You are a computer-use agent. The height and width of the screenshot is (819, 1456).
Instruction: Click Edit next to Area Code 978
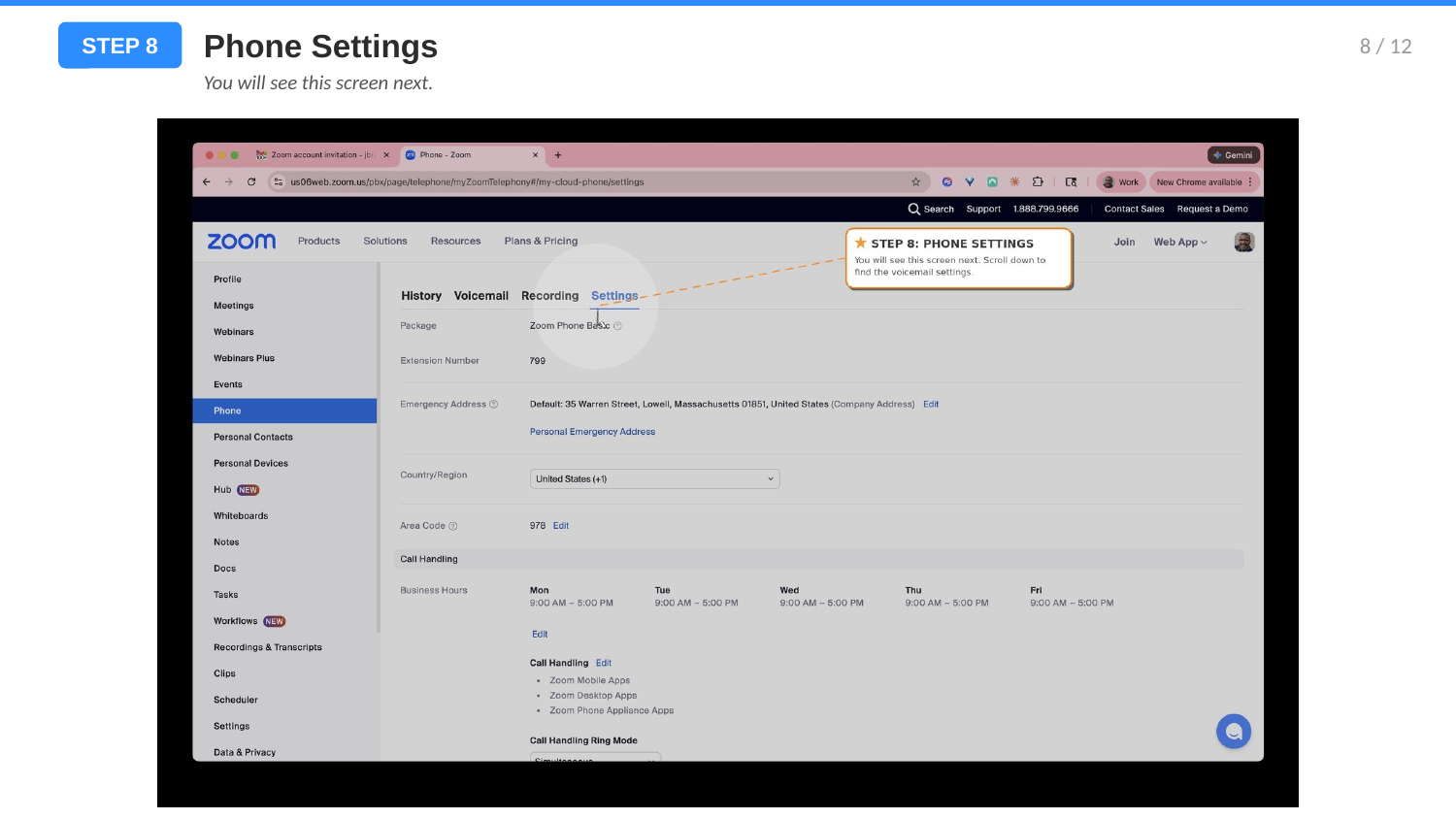561,525
